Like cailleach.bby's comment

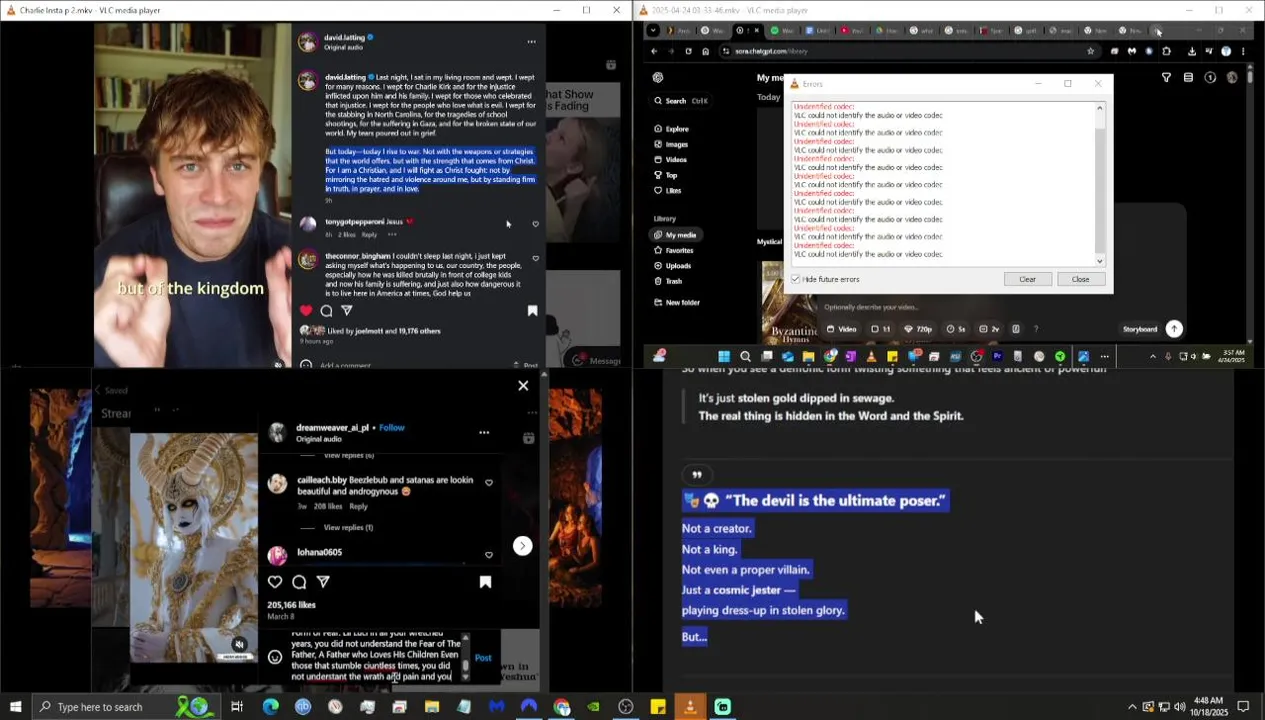(x=489, y=482)
